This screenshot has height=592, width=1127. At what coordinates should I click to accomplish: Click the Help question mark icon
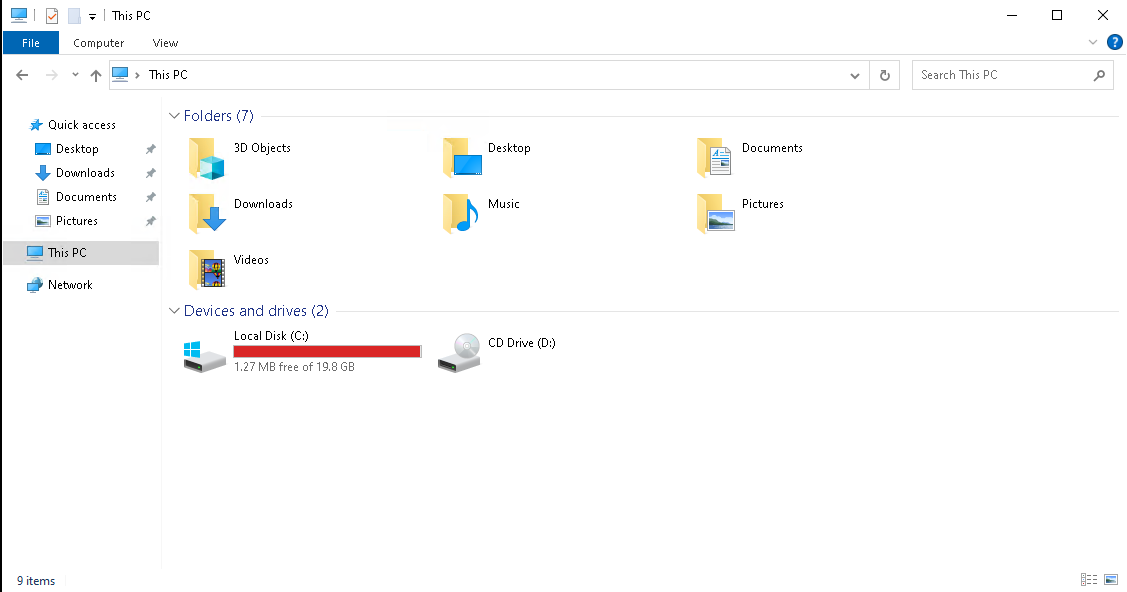click(1114, 42)
